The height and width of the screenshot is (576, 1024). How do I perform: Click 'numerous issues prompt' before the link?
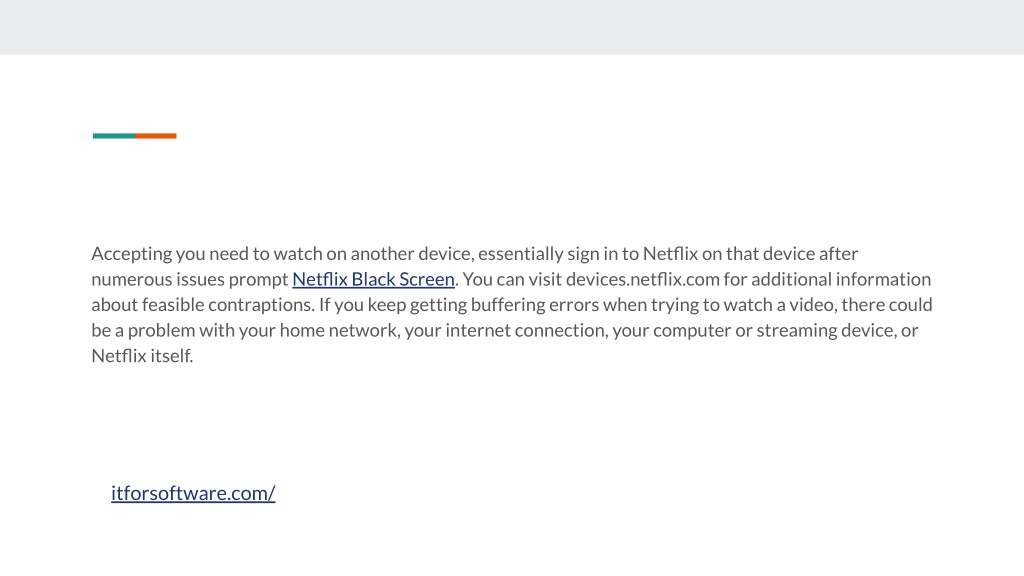[189, 279]
